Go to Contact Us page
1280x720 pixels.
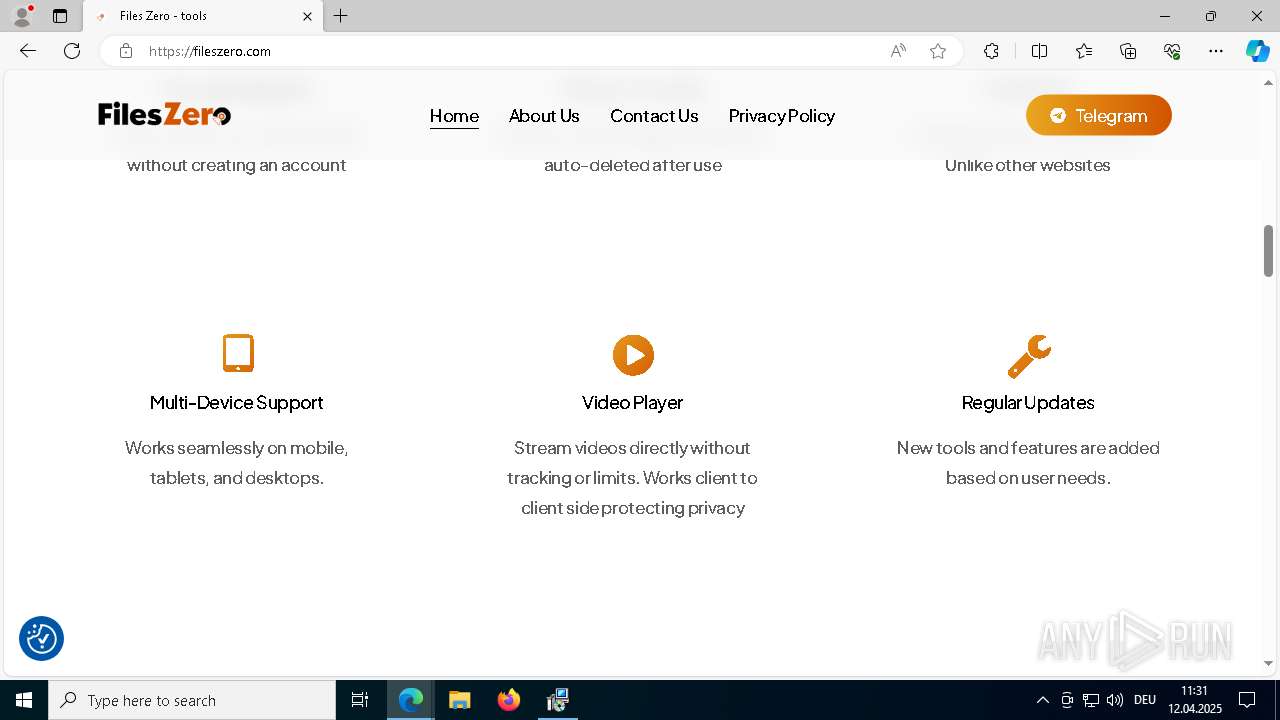pyautogui.click(x=654, y=116)
